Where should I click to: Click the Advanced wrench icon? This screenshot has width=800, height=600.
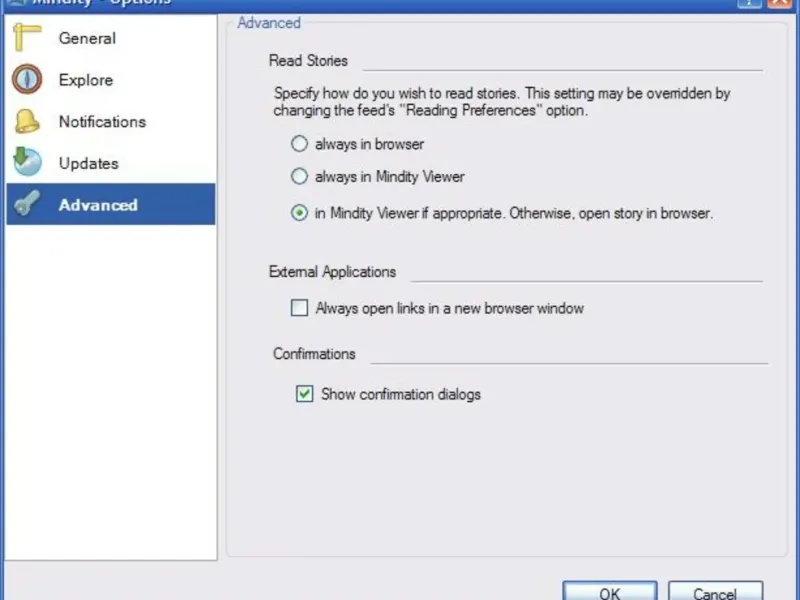[27, 204]
